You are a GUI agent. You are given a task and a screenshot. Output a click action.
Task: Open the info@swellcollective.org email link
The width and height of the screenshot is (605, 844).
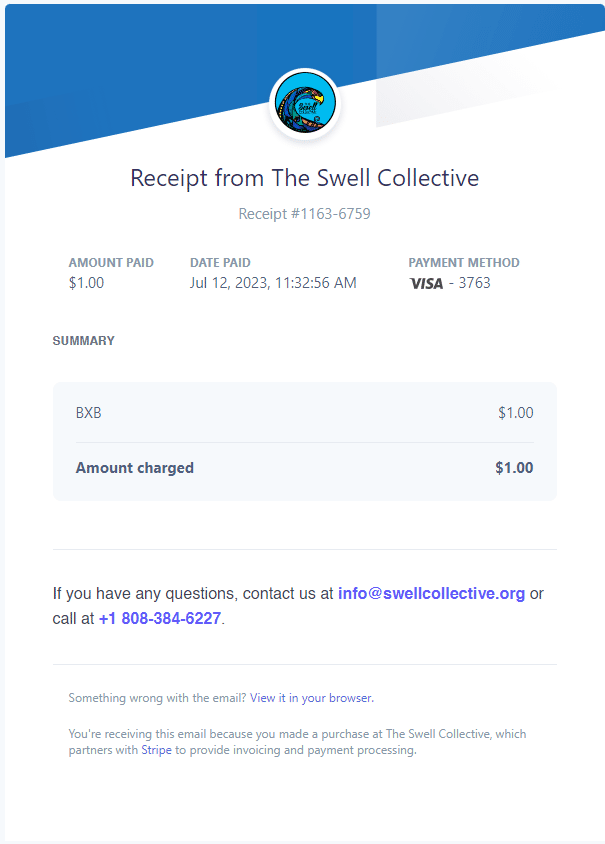[x=431, y=593]
